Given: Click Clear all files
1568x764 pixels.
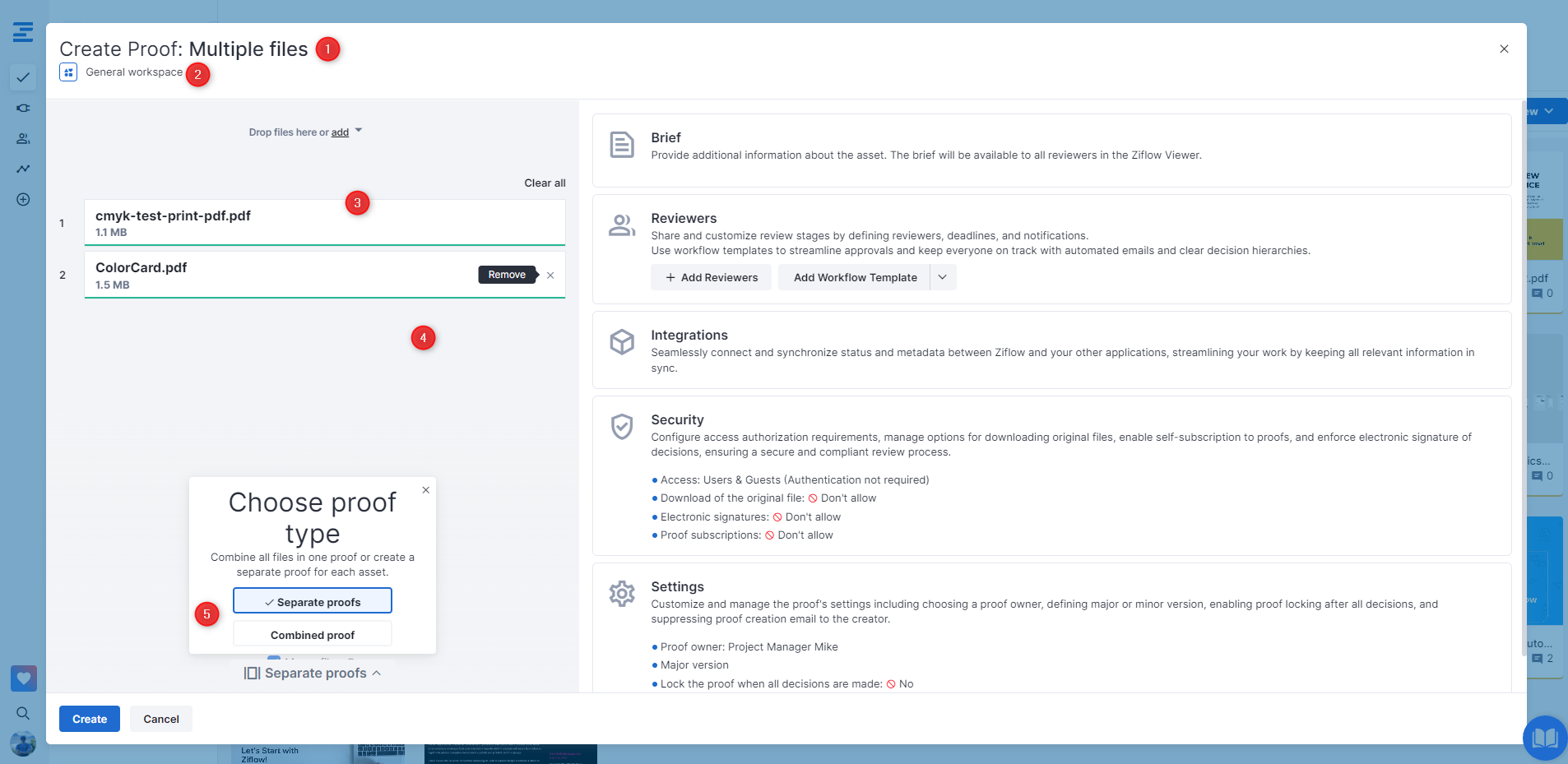Looking at the screenshot, I should click(x=545, y=183).
